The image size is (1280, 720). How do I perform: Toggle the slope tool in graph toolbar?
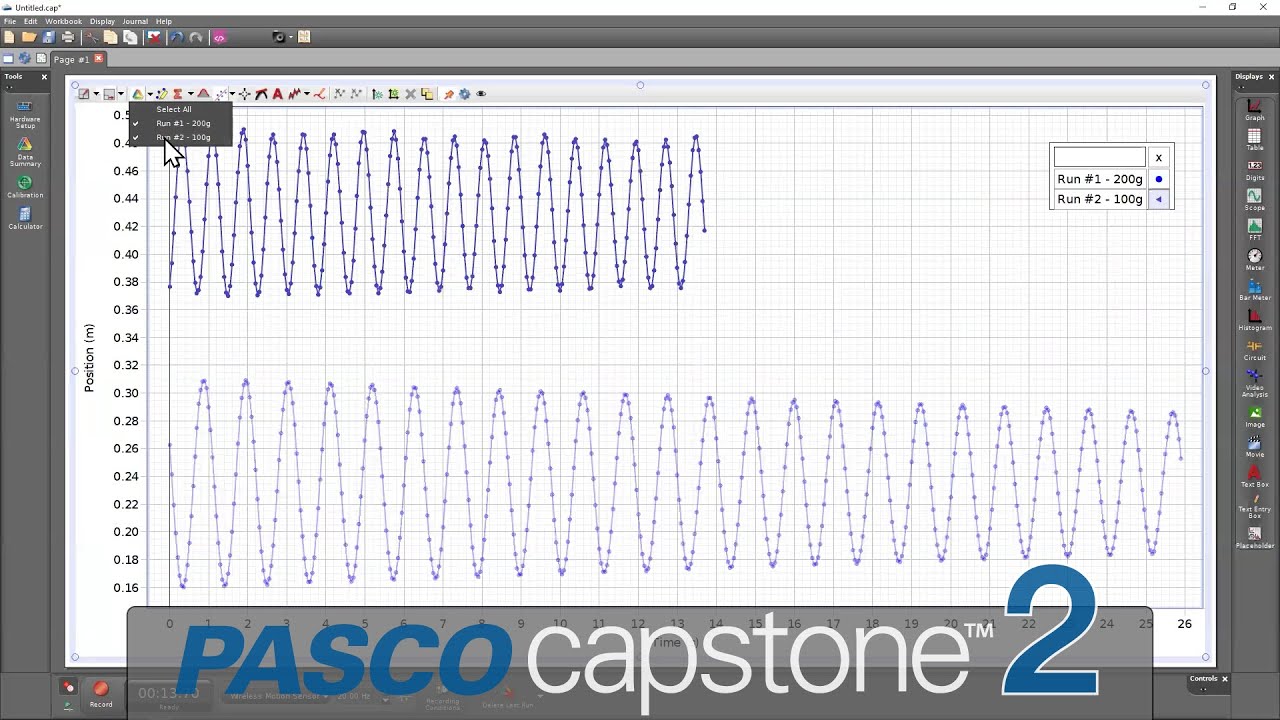261,94
